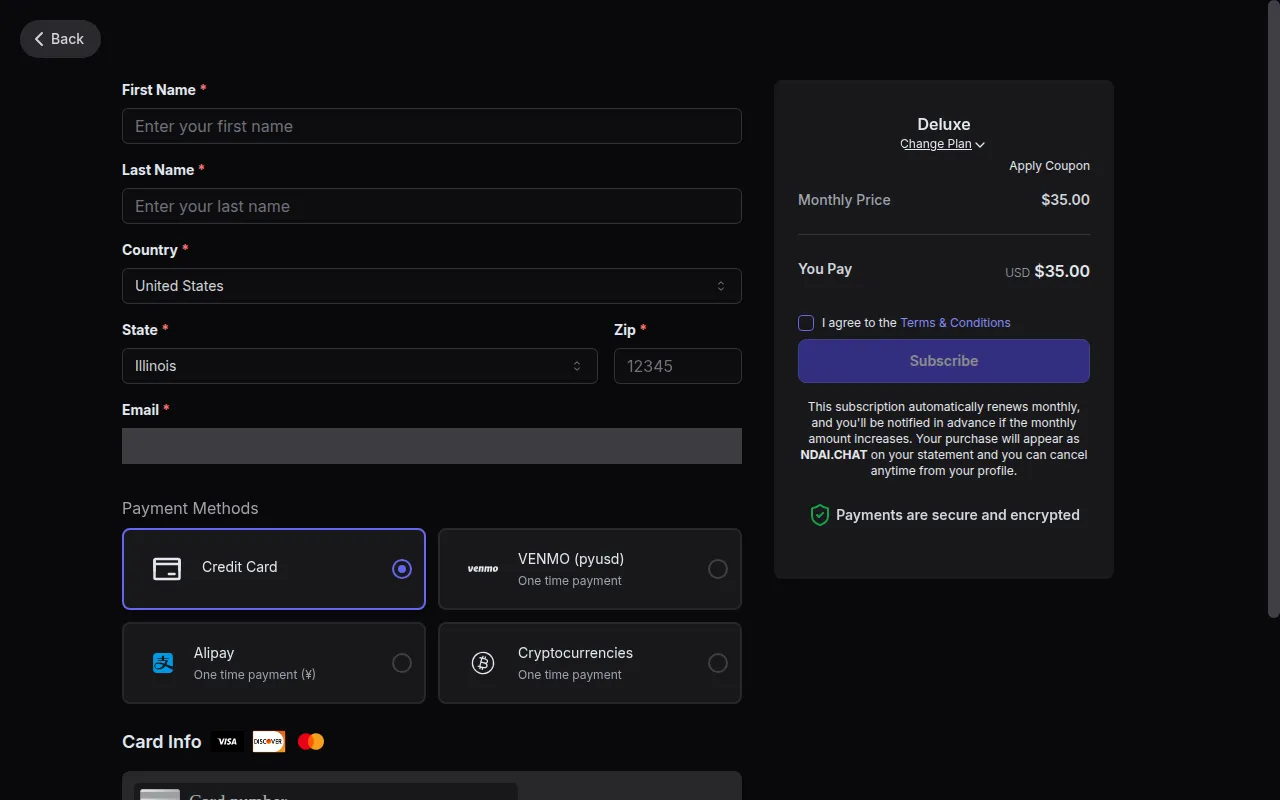Open the Terms & Conditions link

tap(955, 323)
